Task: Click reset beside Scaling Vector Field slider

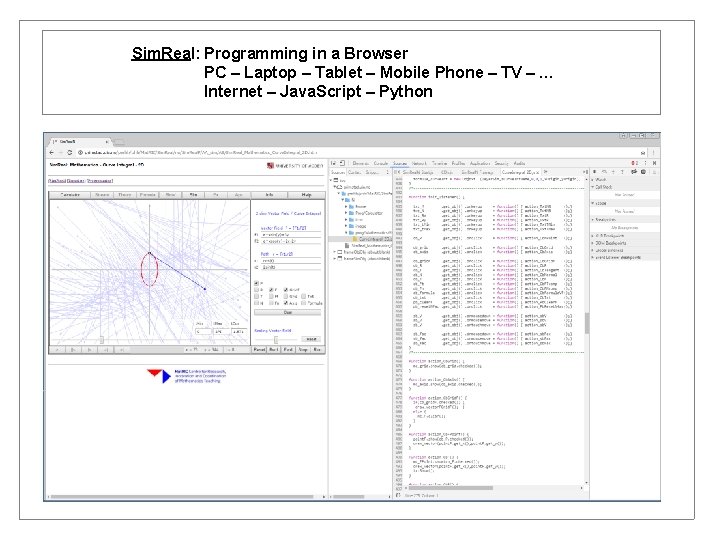Action: coord(311,339)
